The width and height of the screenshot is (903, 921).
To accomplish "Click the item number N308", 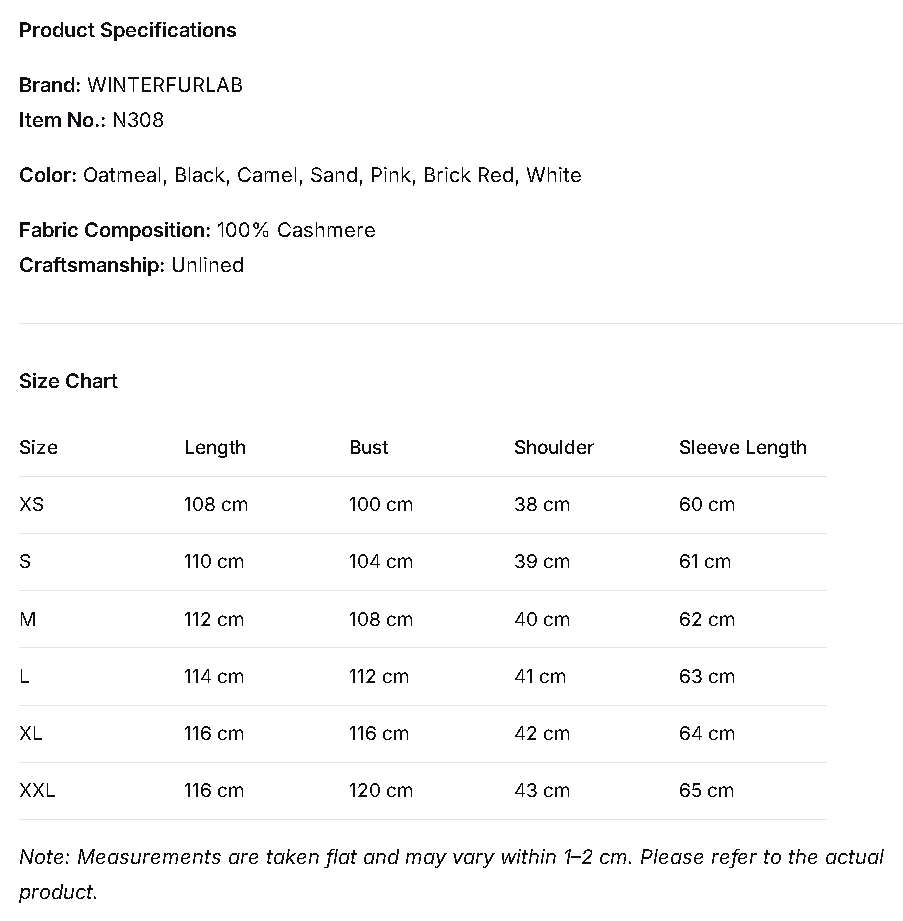I will [x=138, y=120].
